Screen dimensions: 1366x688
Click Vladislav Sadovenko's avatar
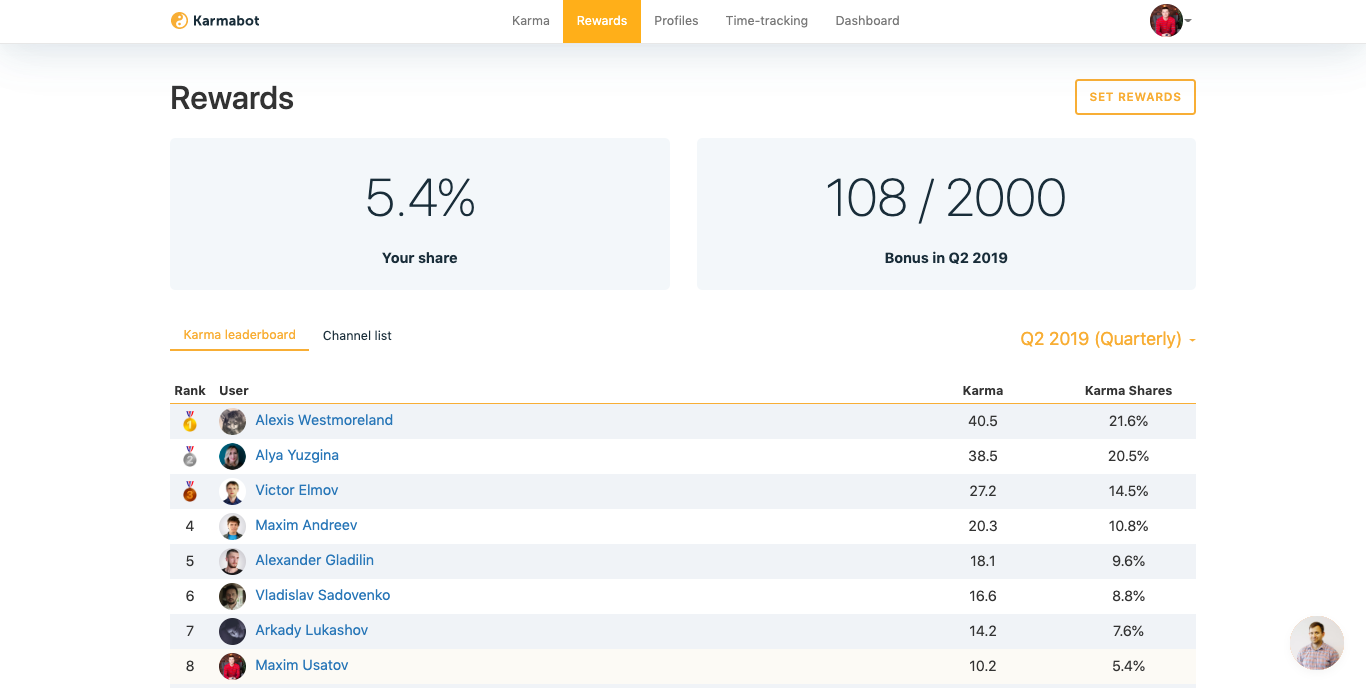tap(232, 596)
